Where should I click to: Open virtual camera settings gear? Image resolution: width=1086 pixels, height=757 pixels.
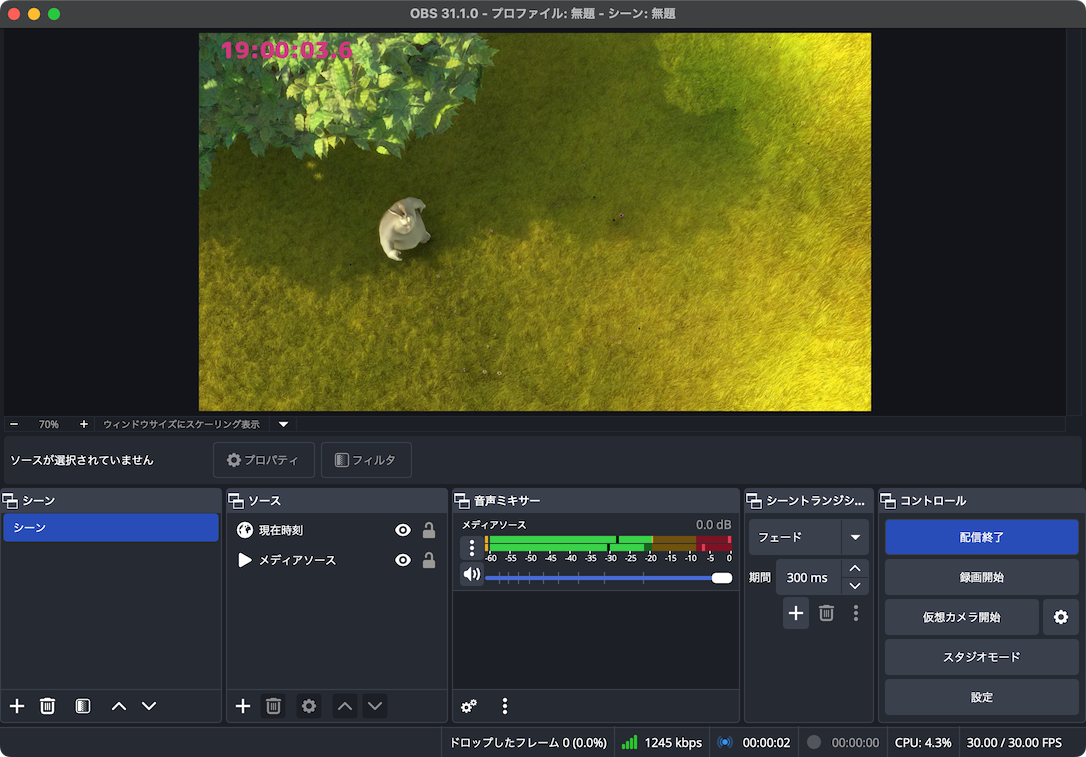coord(1060,617)
